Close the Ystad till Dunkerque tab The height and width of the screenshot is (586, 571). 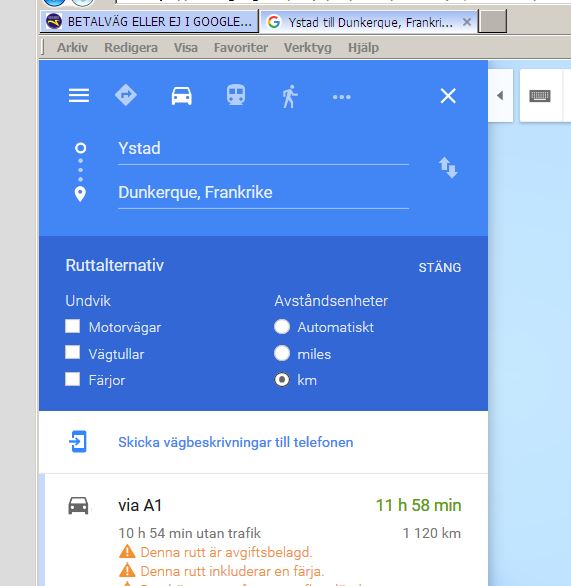tap(467, 22)
